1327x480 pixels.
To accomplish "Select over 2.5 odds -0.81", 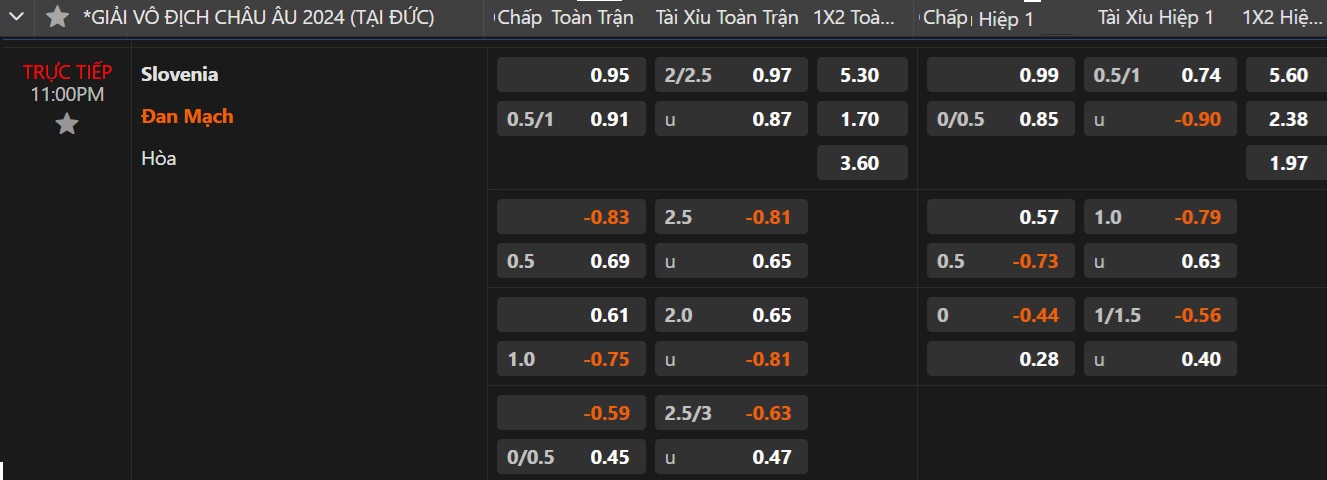I will tap(731, 217).
